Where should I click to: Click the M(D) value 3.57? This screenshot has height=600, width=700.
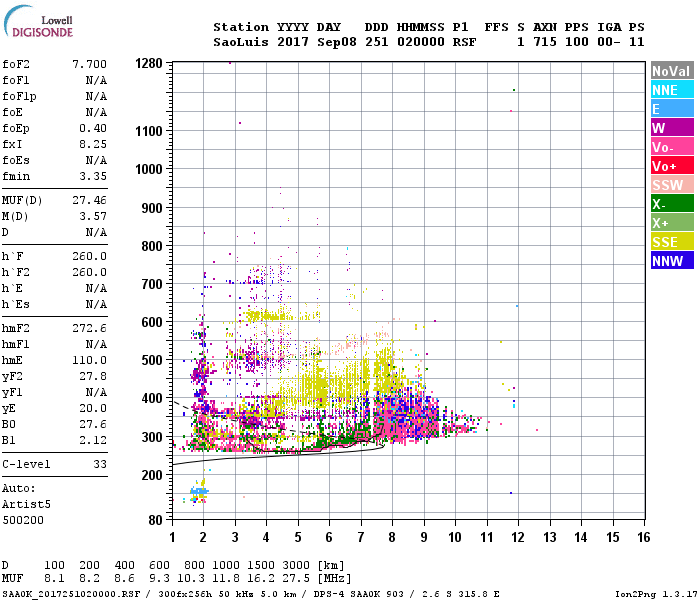pos(93,216)
